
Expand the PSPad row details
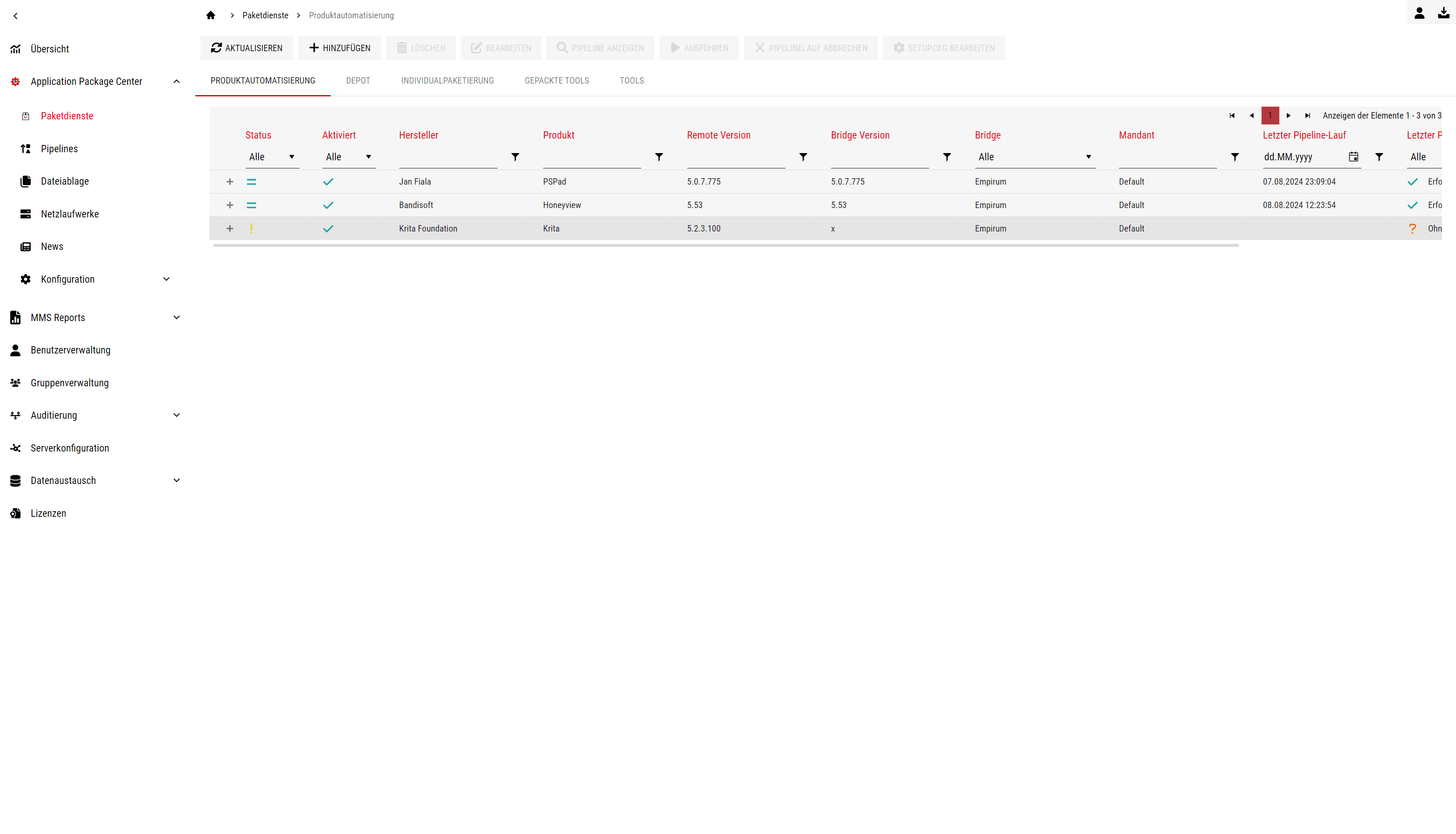pos(230,182)
